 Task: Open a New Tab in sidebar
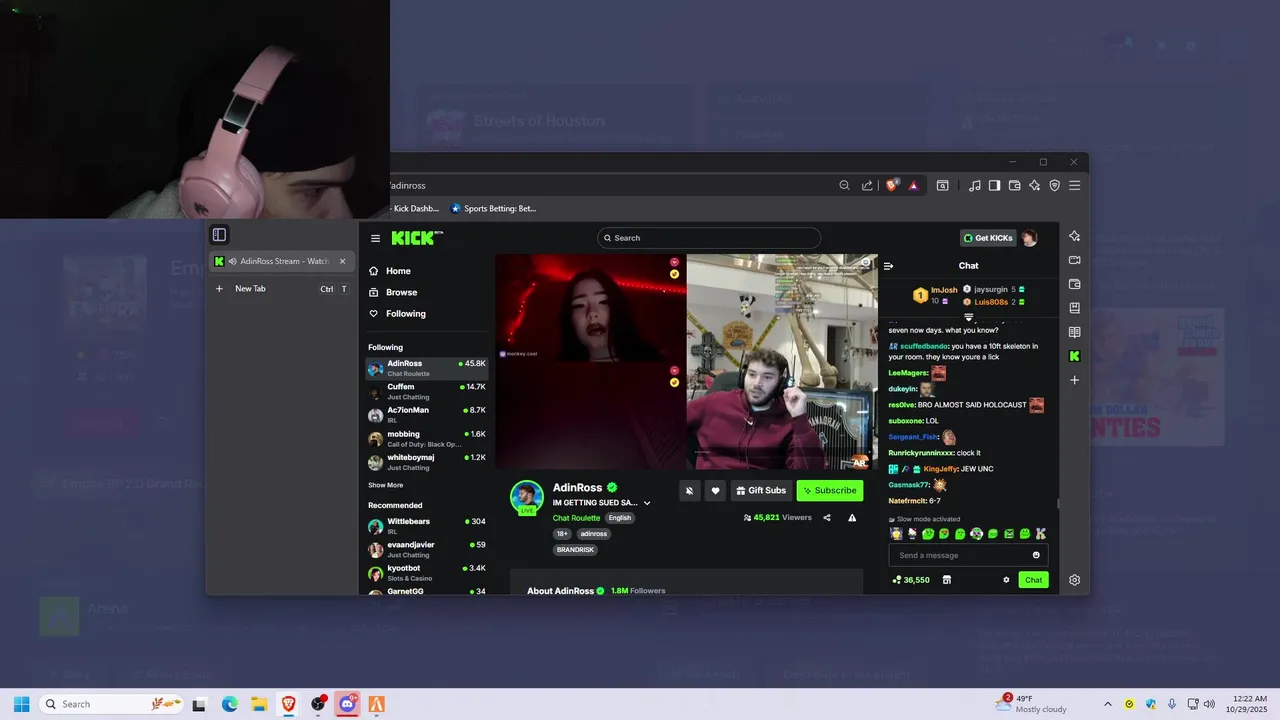click(280, 289)
